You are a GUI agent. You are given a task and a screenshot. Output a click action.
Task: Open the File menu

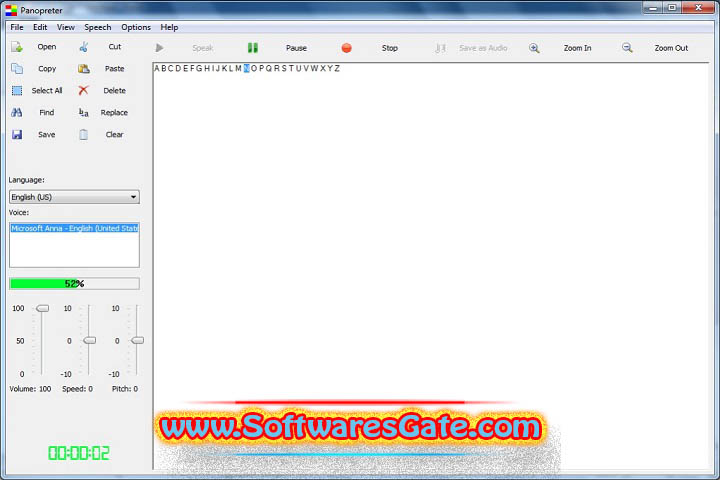[x=17, y=27]
